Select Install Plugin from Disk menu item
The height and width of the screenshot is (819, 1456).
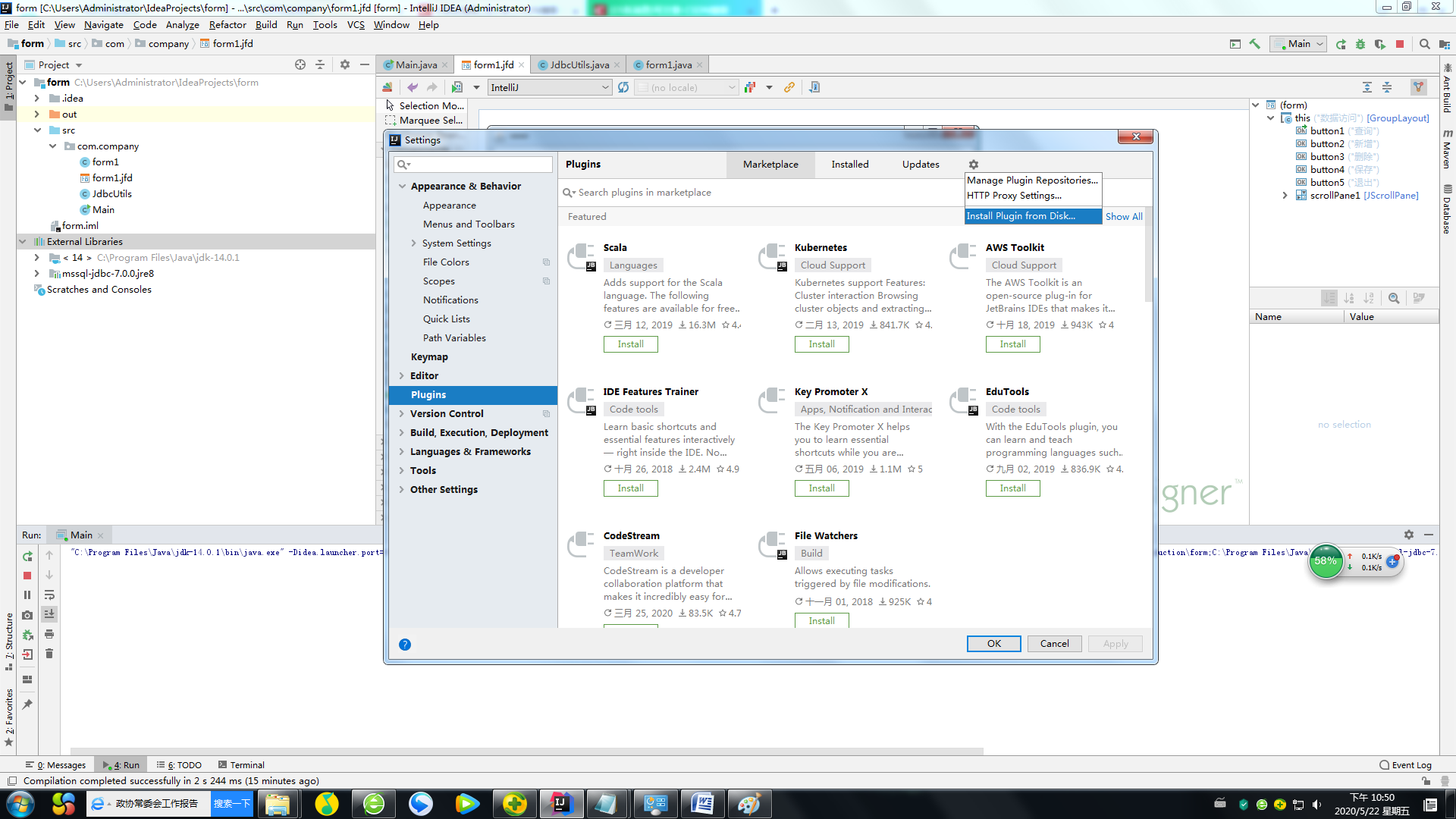1021,216
